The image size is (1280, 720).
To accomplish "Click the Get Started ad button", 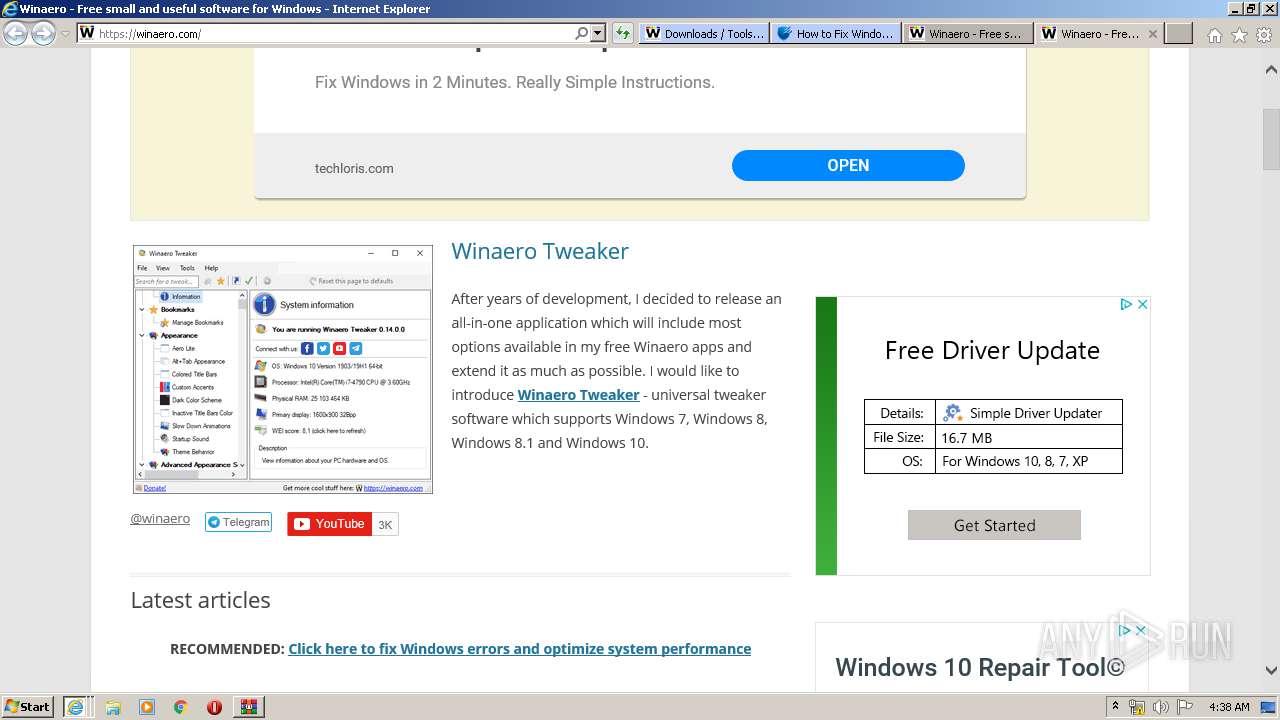I will (994, 525).
